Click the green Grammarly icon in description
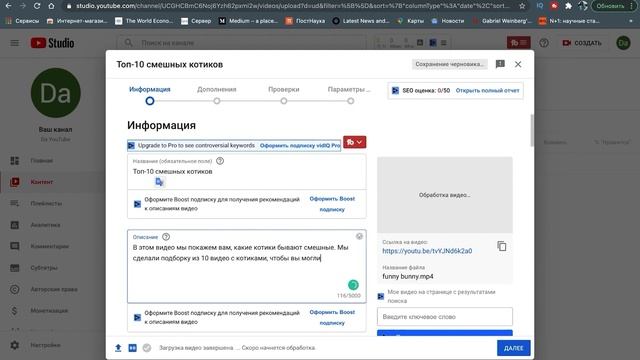 click(x=353, y=285)
